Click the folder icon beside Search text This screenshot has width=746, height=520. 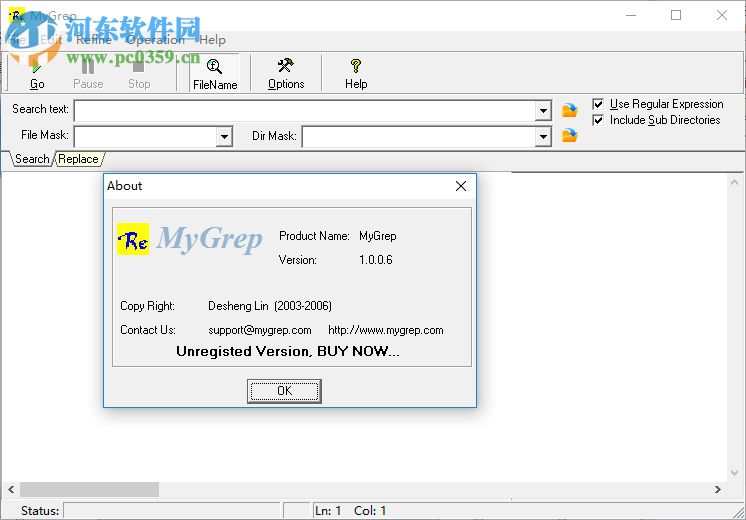(569, 110)
